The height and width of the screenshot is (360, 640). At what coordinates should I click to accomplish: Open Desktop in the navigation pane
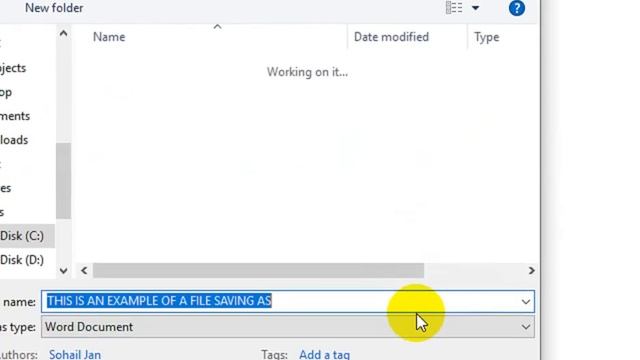point(6,92)
